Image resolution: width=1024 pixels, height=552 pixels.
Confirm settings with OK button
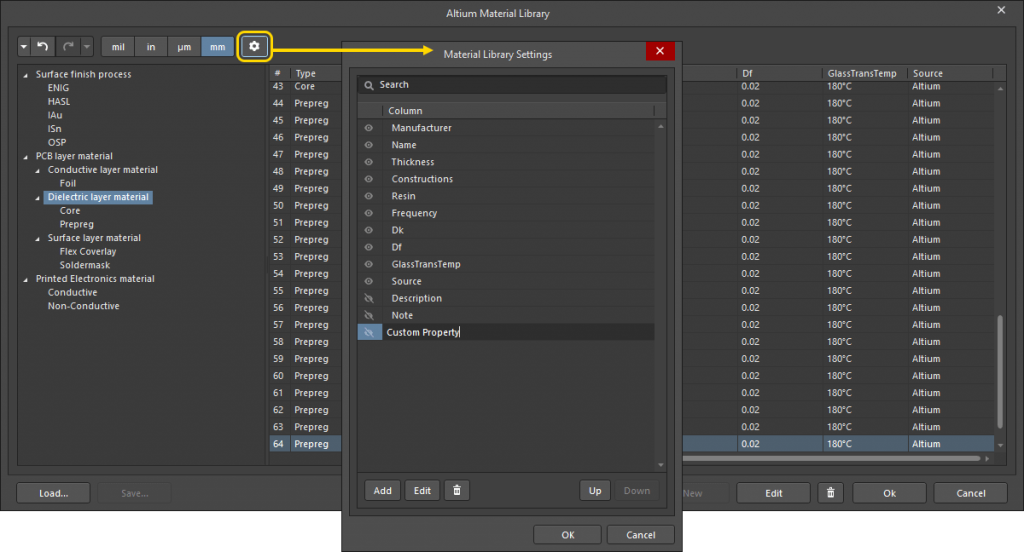point(568,535)
